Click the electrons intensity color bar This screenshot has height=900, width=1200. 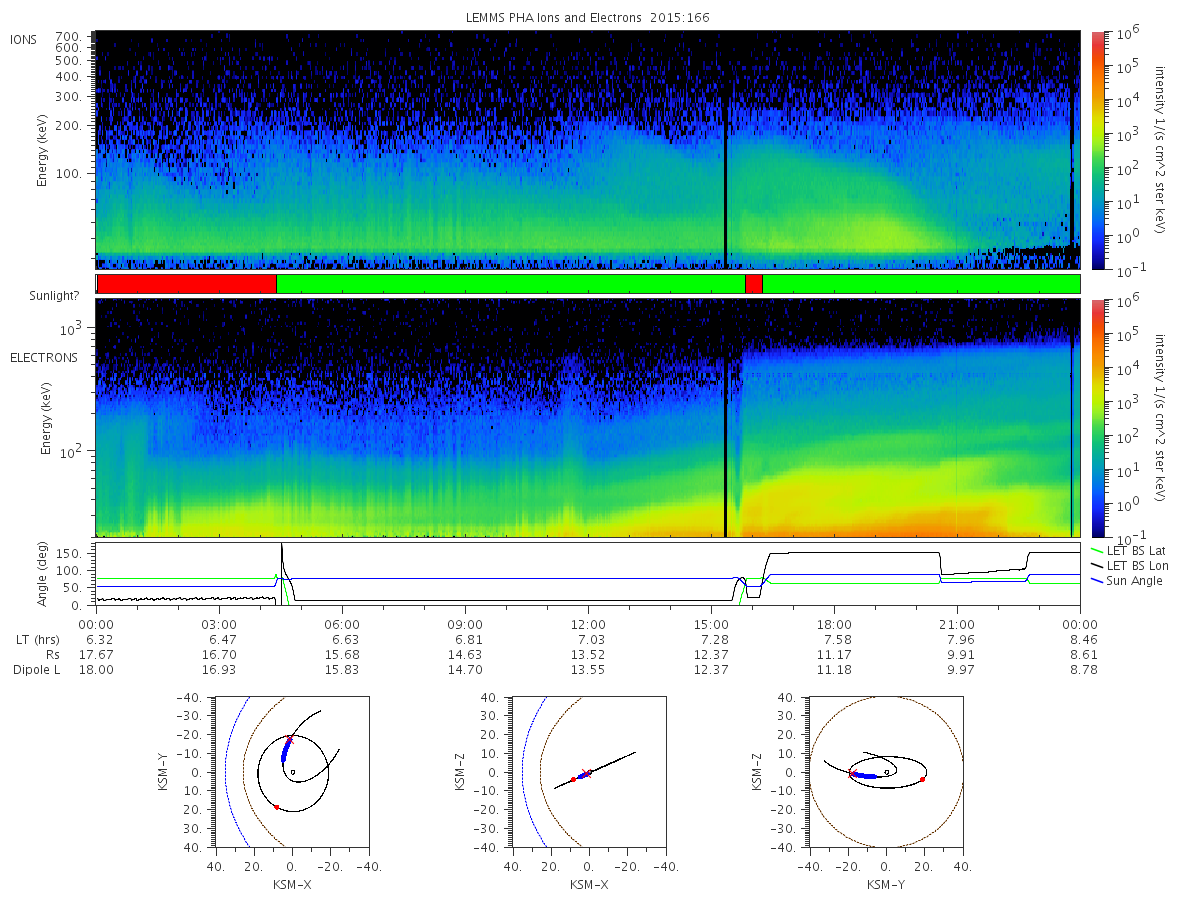(1098, 418)
